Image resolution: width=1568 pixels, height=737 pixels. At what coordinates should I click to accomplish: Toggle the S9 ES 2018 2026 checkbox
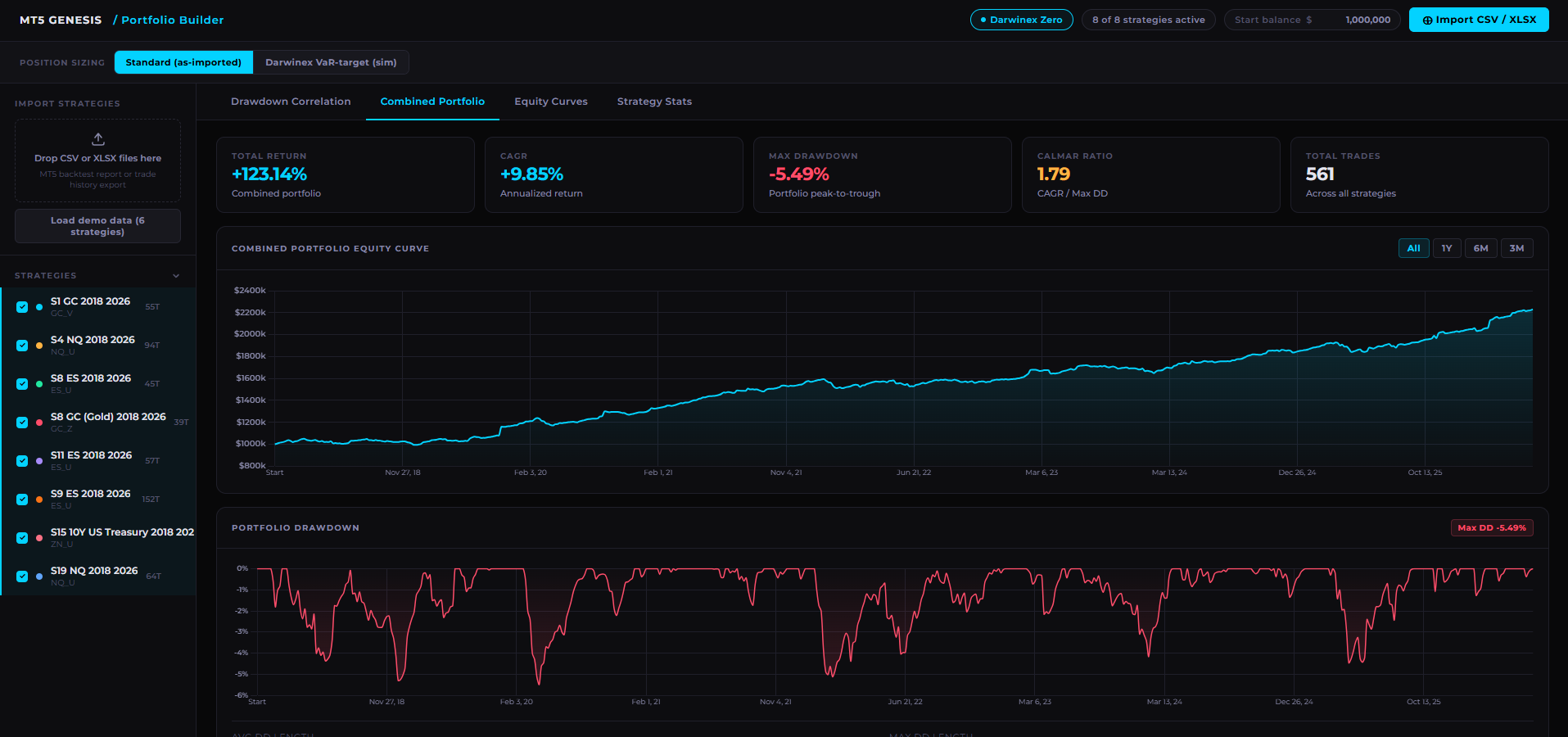[22, 500]
